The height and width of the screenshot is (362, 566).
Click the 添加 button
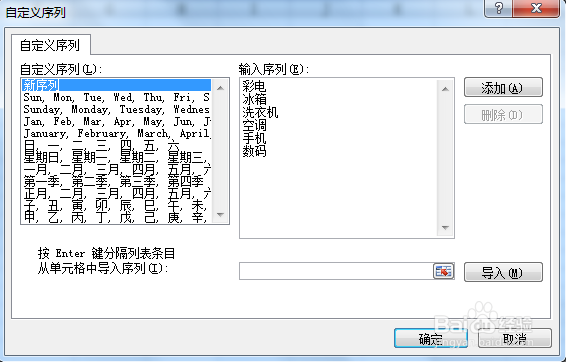pyautogui.click(x=503, y=87)
